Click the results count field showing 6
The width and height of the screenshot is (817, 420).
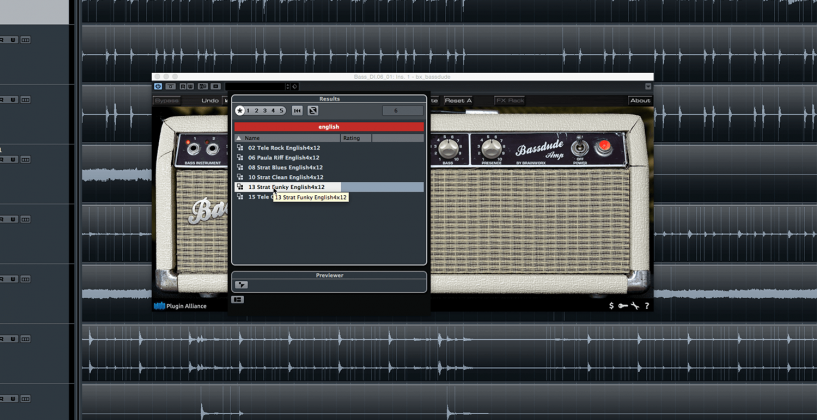coord(402,110)
